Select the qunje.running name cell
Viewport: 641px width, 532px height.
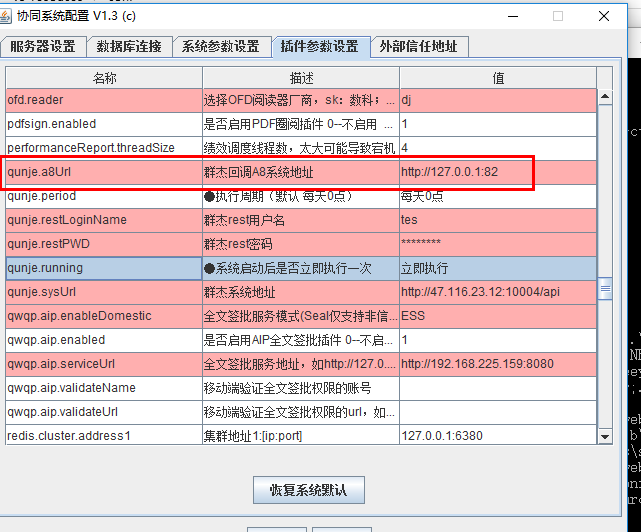pos(104,269)
